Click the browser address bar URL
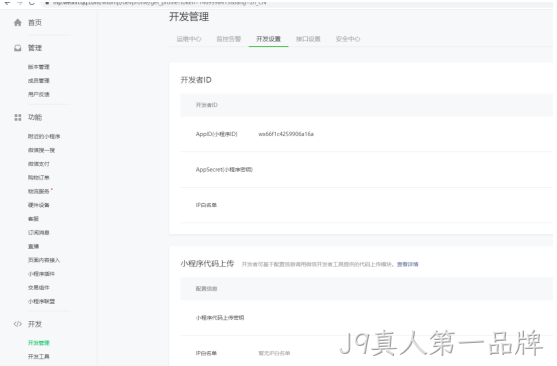The height and width of the screenshot is (366, 557). (x=159, y=2)
